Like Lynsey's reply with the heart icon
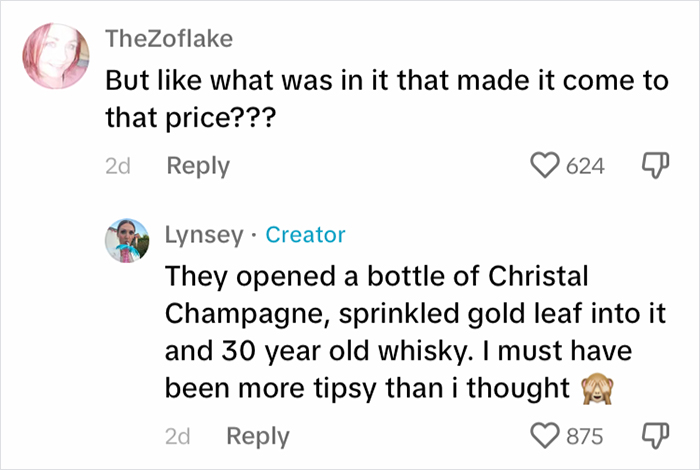Viewport: 700px width, 470px height. click(x=548, y=436)
